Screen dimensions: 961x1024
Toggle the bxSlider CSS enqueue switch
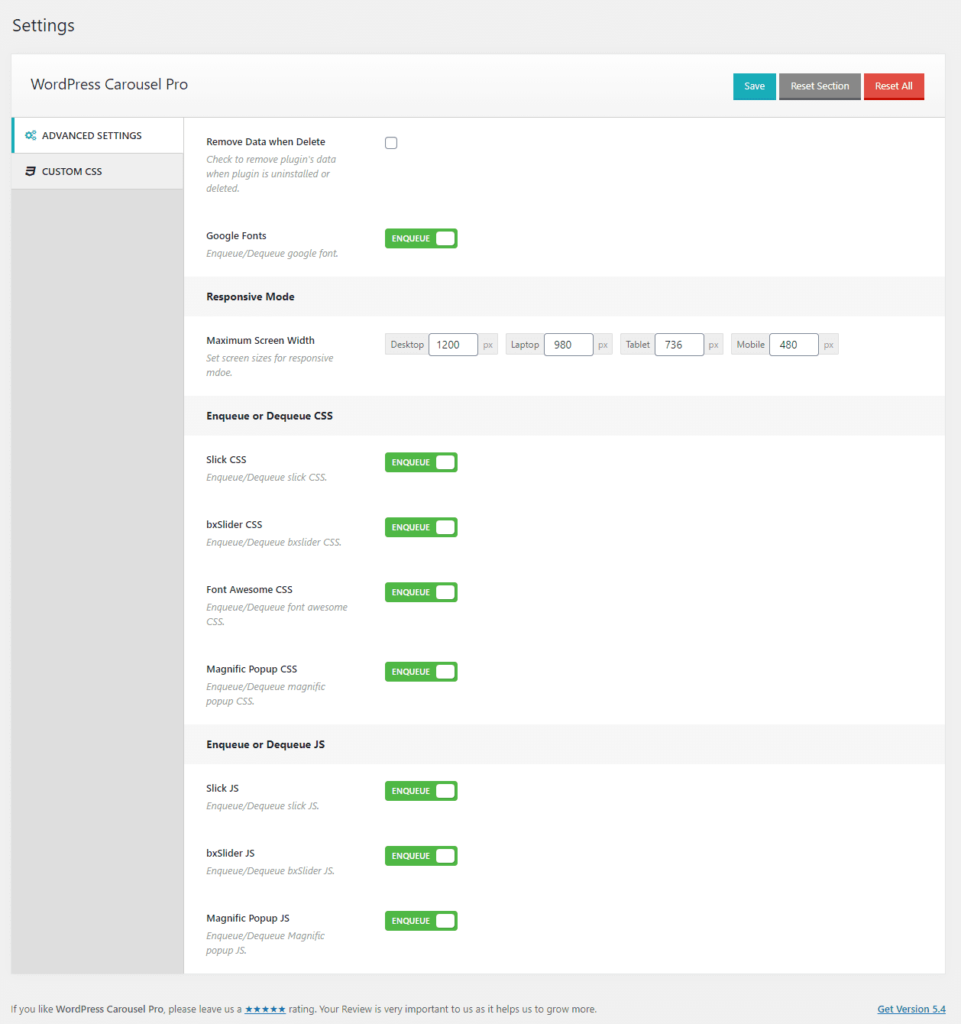click(420, 527)
